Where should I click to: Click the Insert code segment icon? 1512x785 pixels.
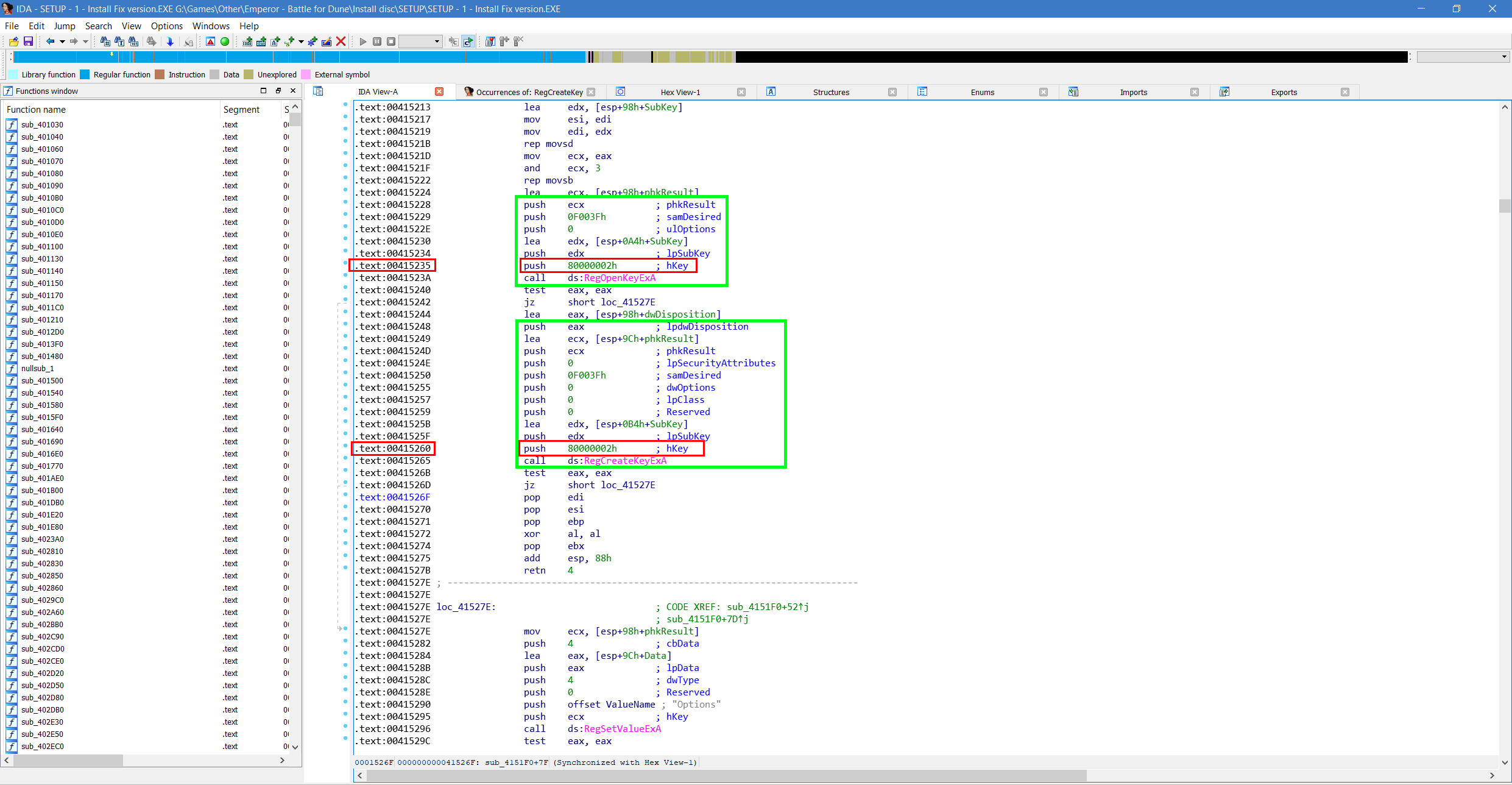pyautogui.click(x=247, y=41)
